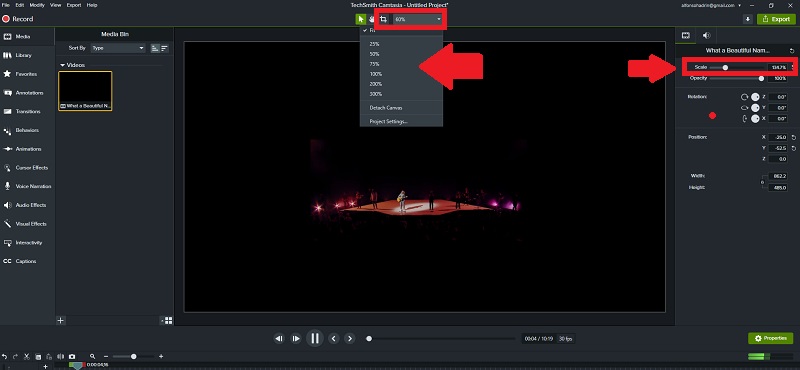Open the Captions panel
Viewport: 800px width, 370px height.
tap(27, 261)
